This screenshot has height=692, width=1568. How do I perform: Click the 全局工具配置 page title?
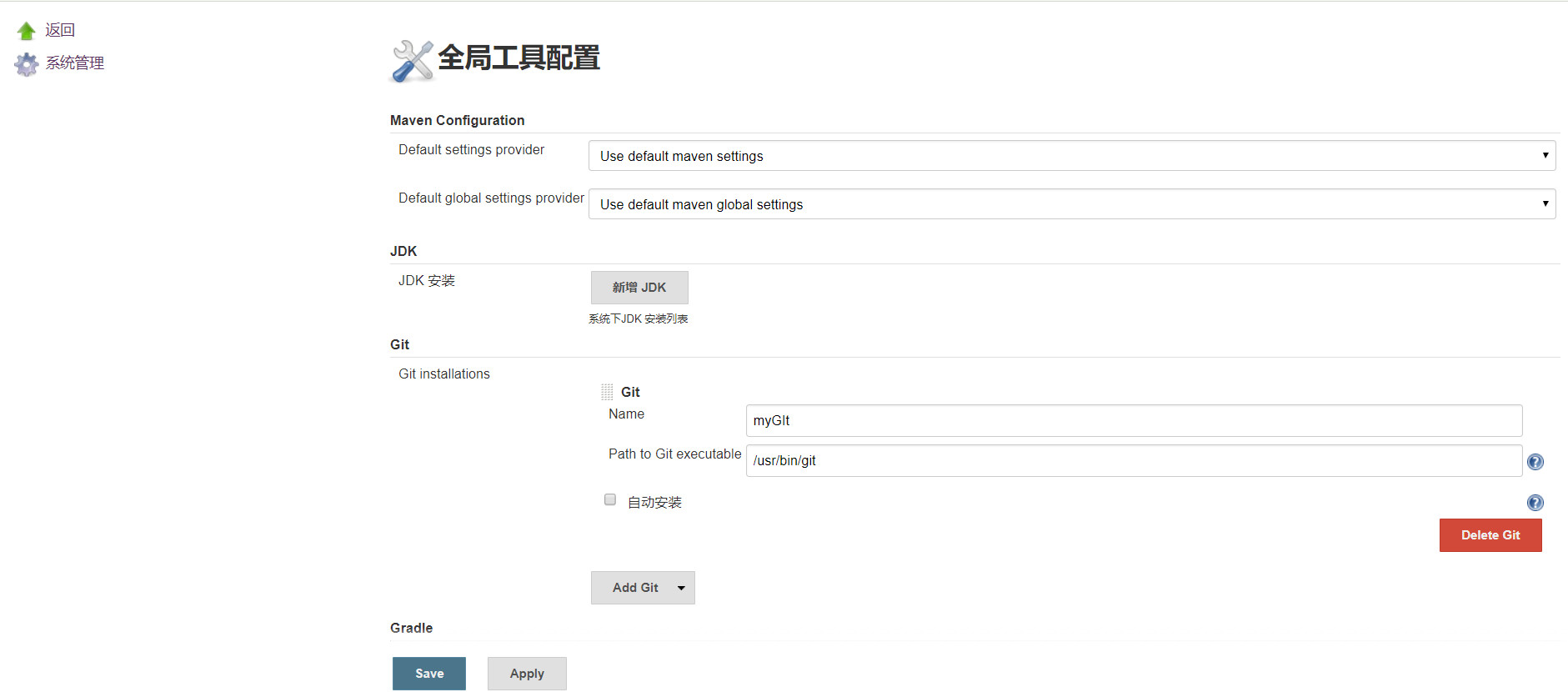tap(518, 58)
